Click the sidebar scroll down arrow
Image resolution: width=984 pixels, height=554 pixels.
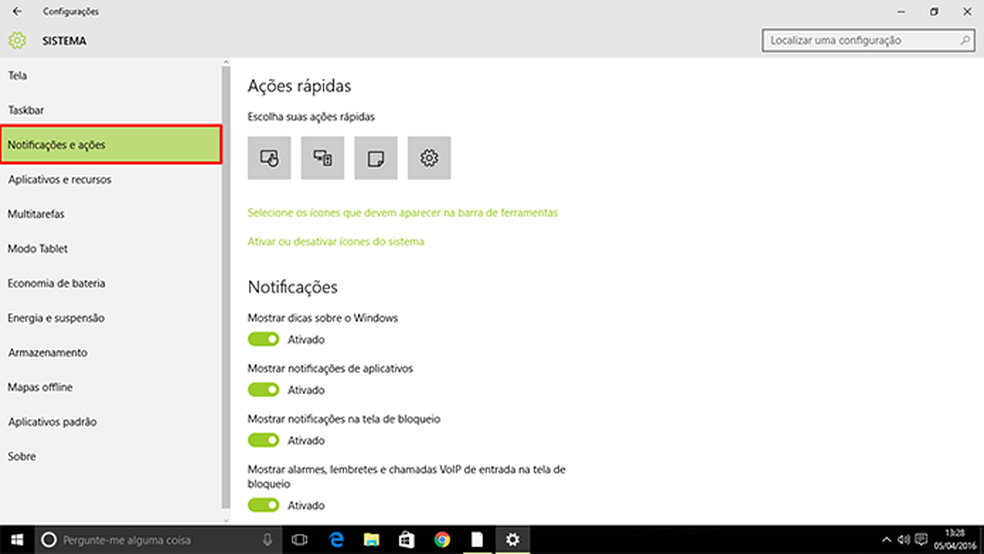coord(226,520)
